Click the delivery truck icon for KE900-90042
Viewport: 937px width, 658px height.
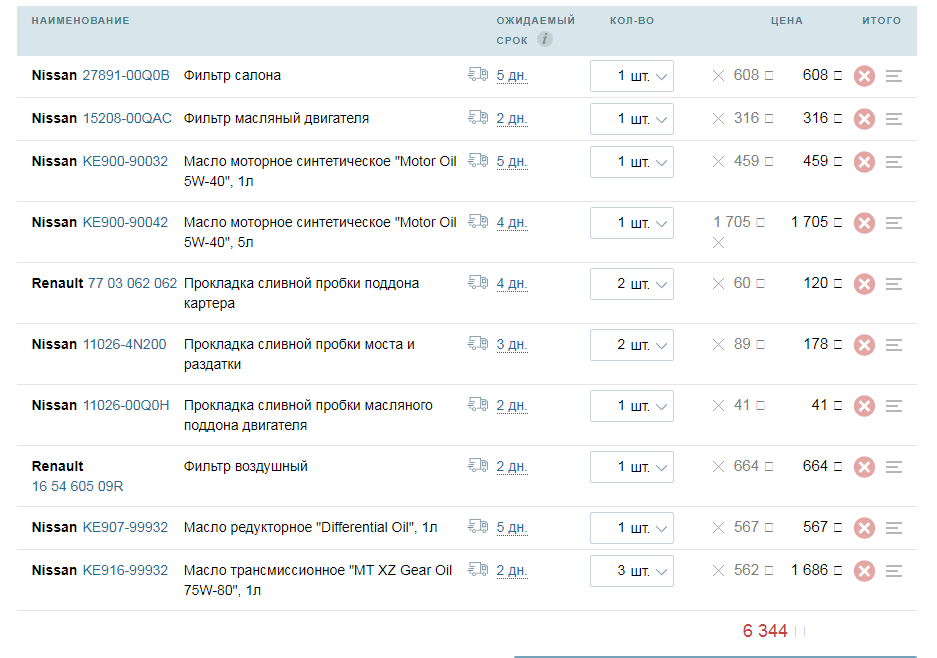[x=478, y=221]
